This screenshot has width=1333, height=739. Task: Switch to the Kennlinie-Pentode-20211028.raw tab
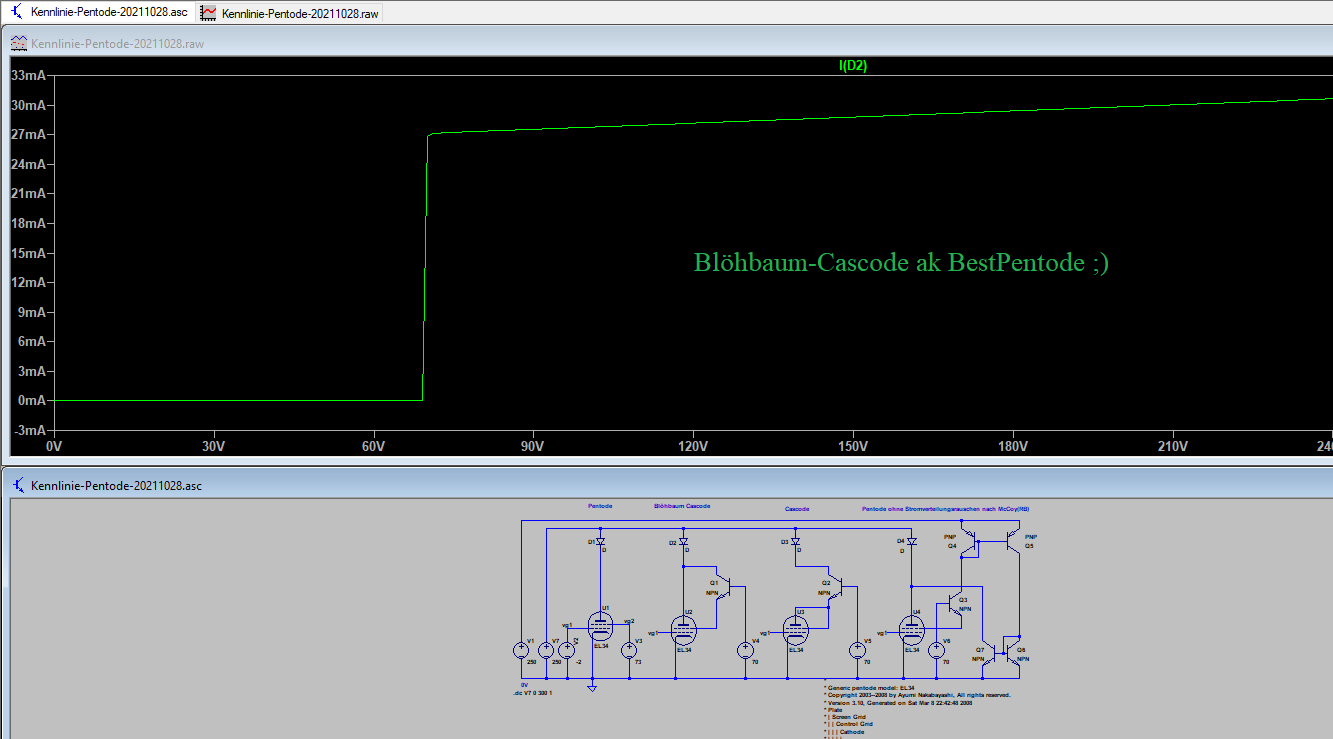[290, 14]
